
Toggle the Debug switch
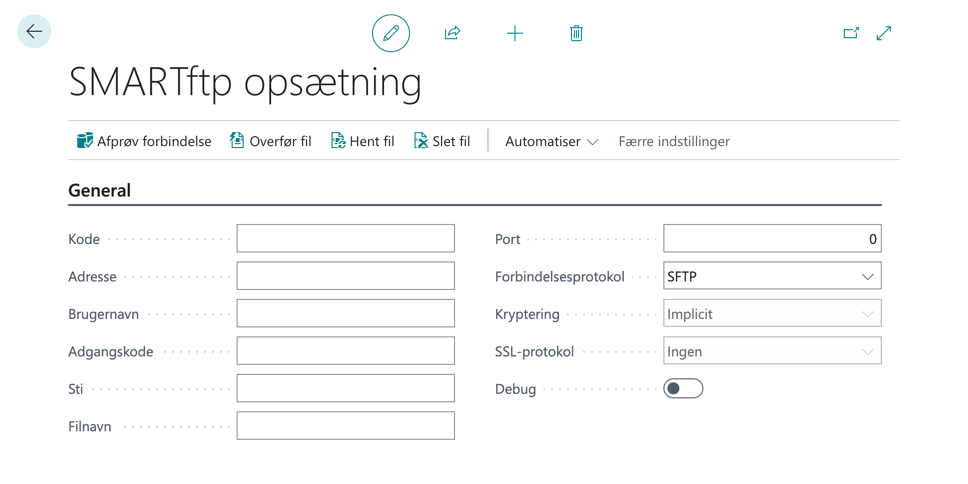[x=683, y=389]
